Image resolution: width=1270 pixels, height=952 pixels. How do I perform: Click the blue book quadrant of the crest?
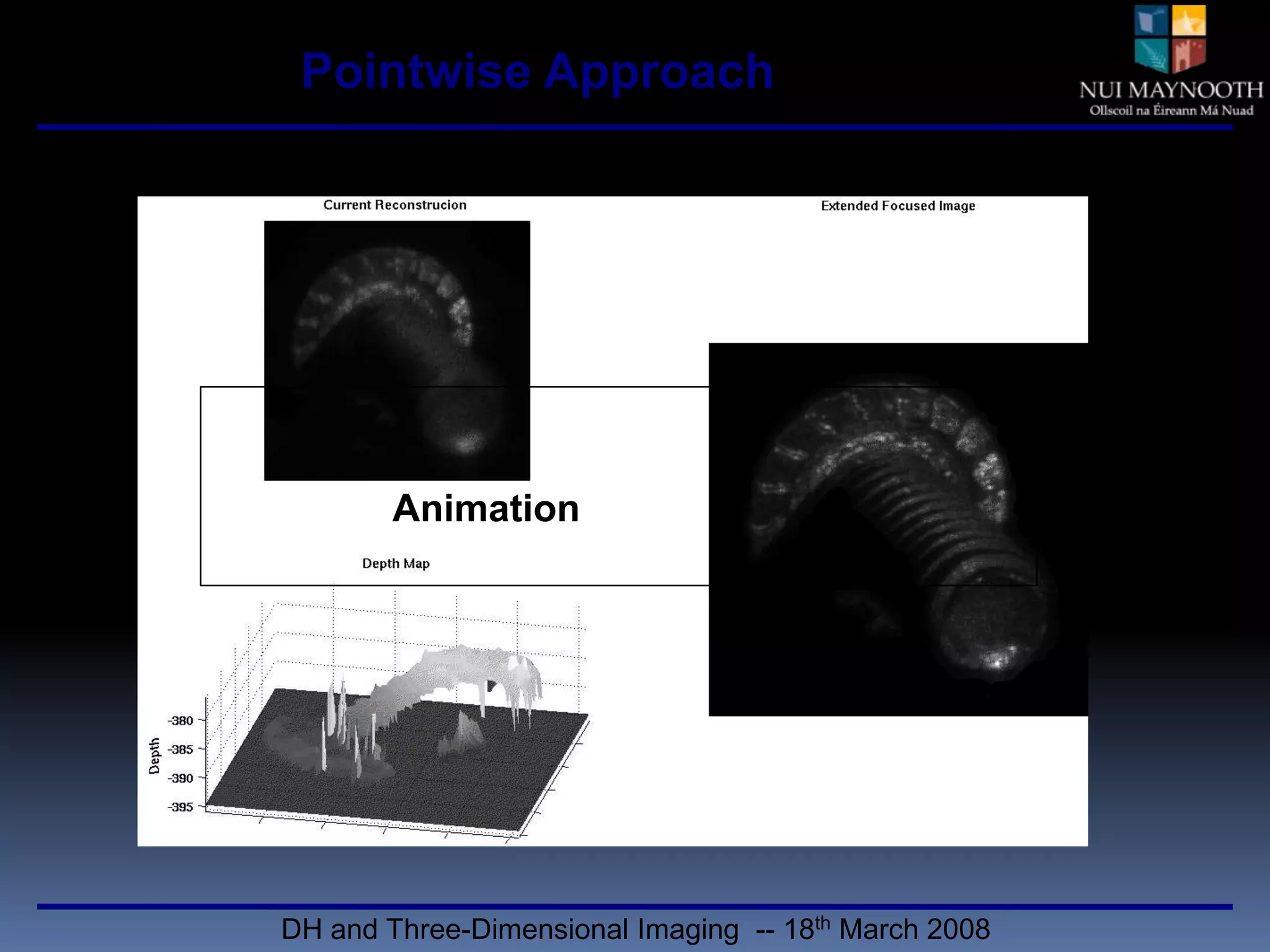[1152, 21]
